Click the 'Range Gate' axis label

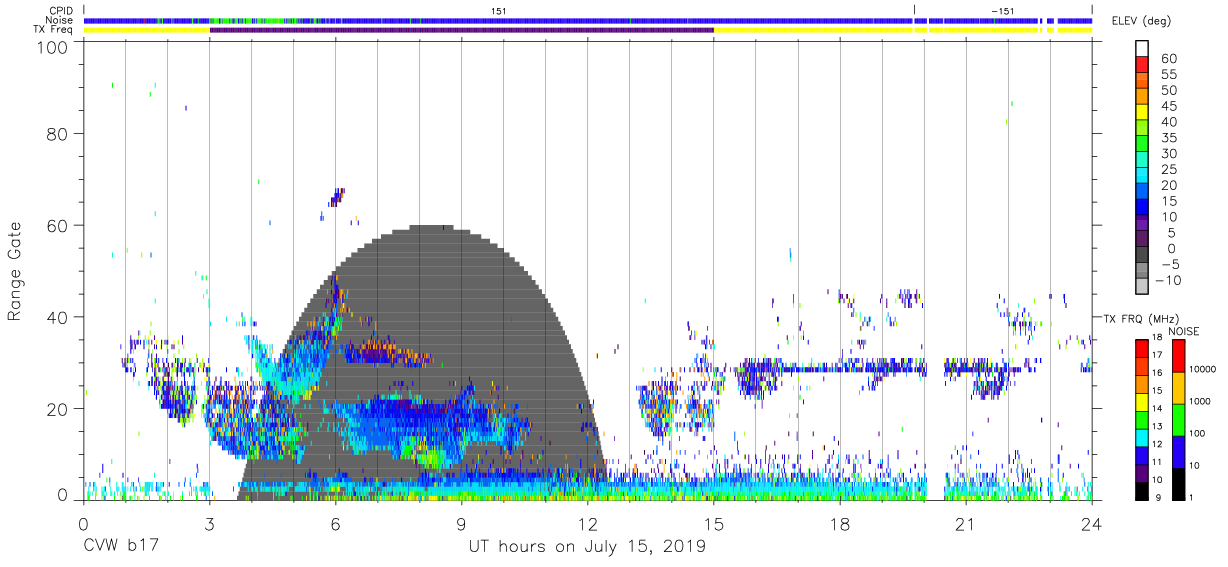point(15,271)
